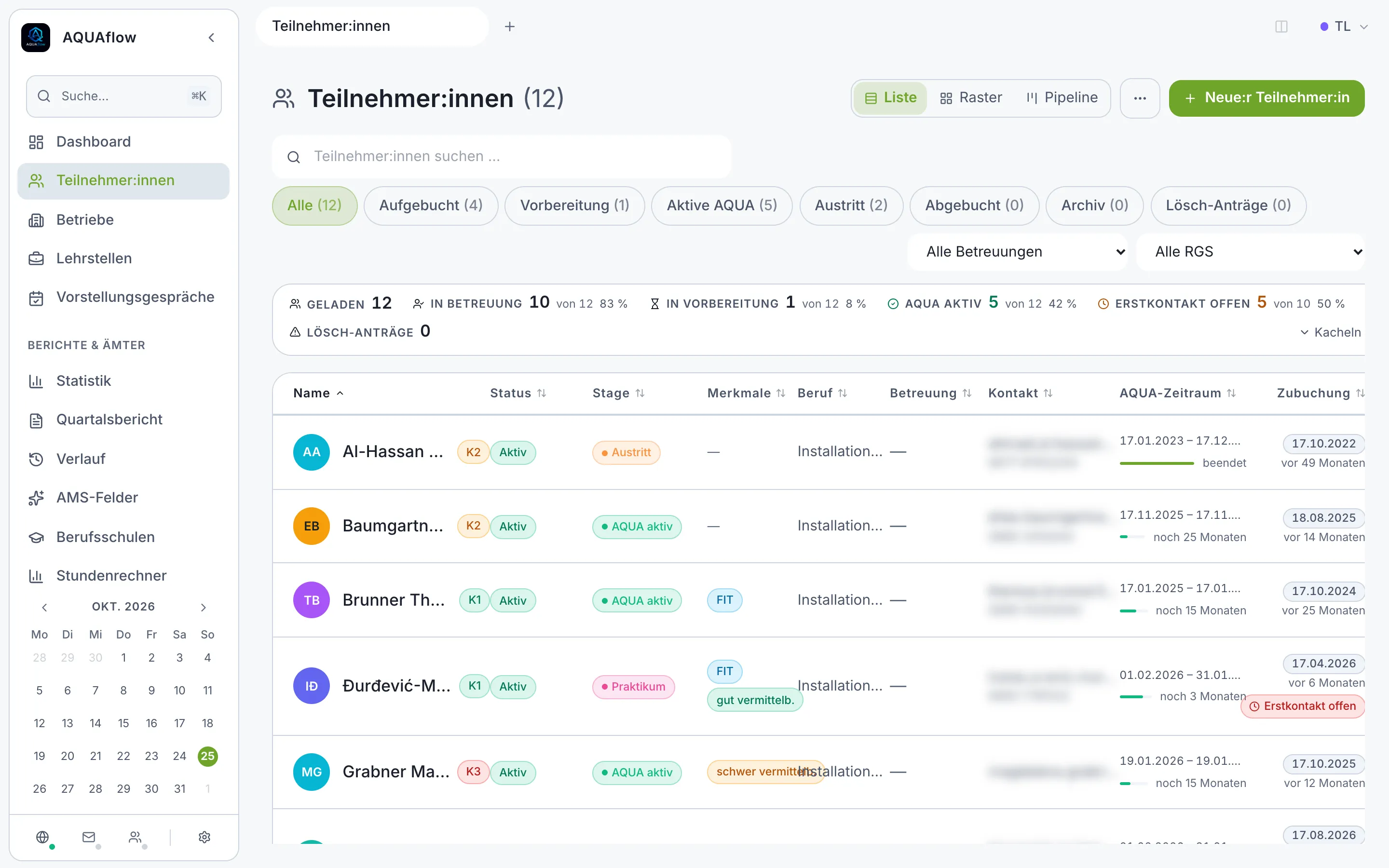Open the Statistik report
1389x868 pixels.
coord(123,380)
